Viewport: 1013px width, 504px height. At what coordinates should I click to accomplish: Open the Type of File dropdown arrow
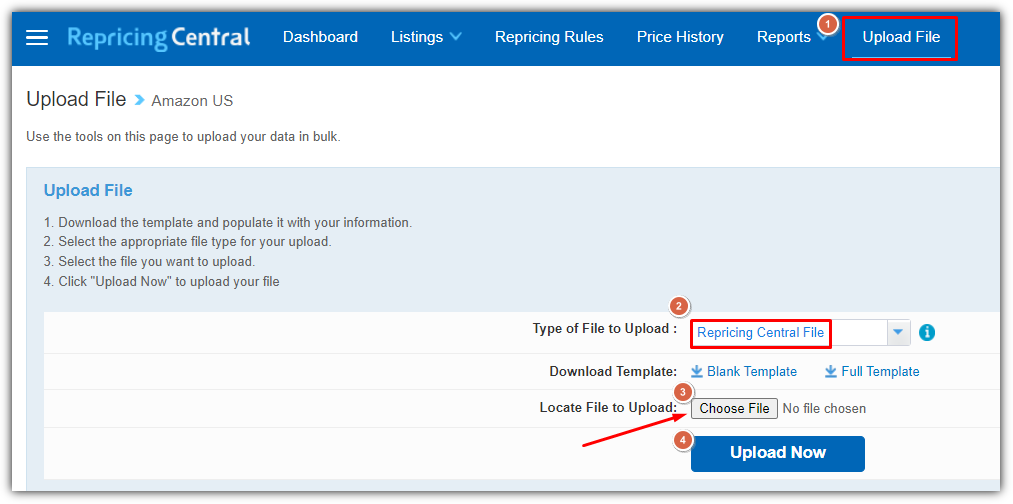[x=897, y=333]
